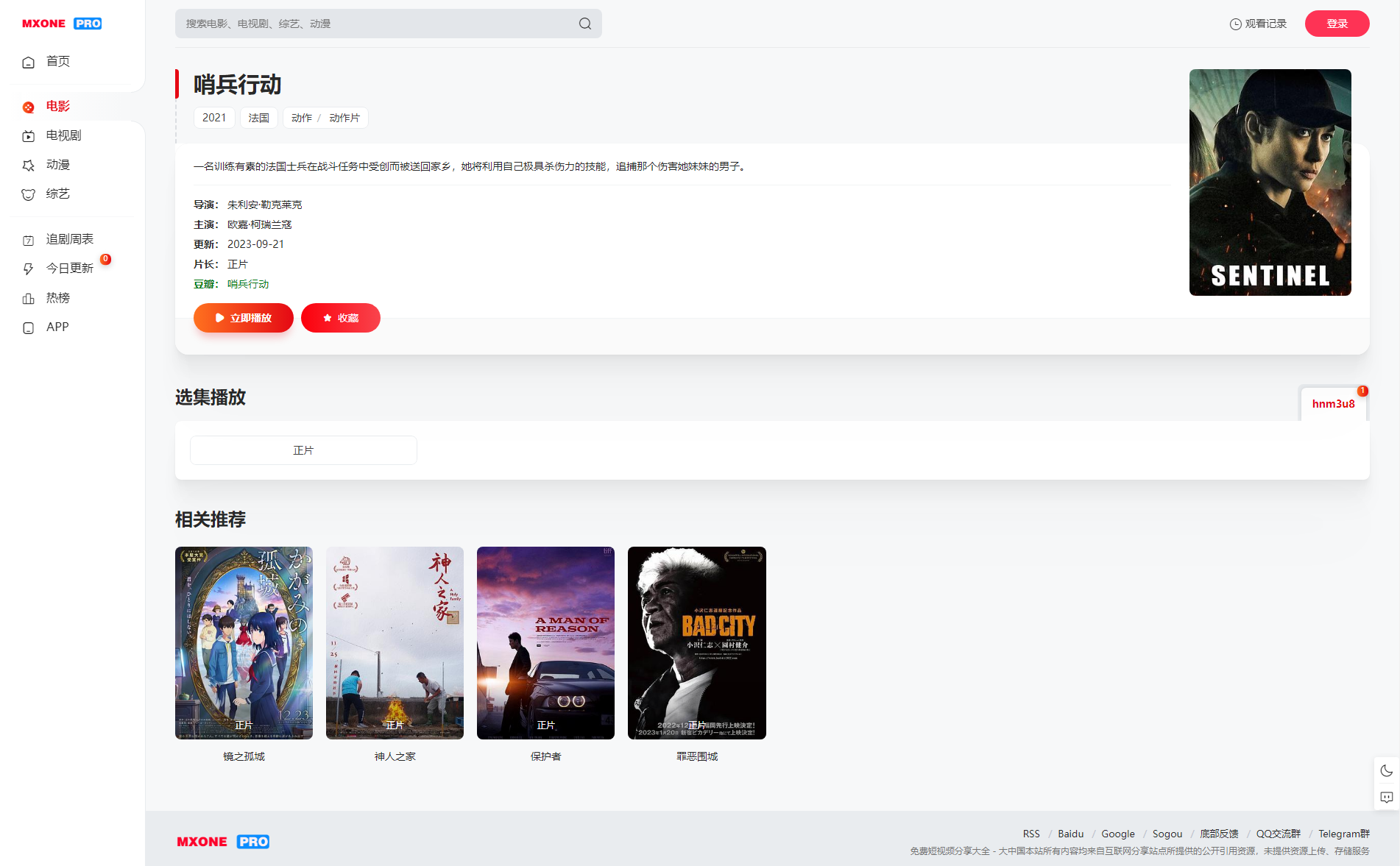Click the 登录 login button
The image size is (1400, 866).
pyautogui.click(x=1337, y=24)
